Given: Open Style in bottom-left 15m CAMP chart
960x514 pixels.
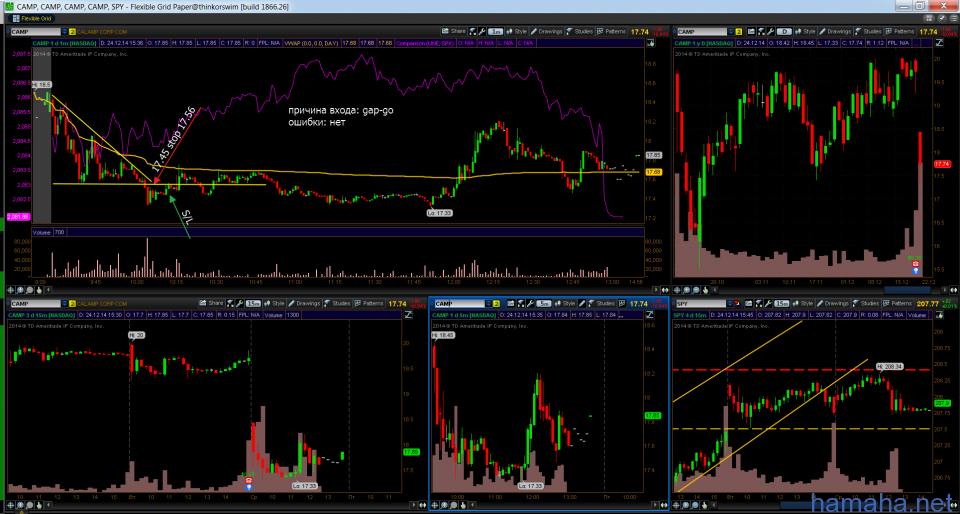Looking at the screenshot, I should click(274, 304).
